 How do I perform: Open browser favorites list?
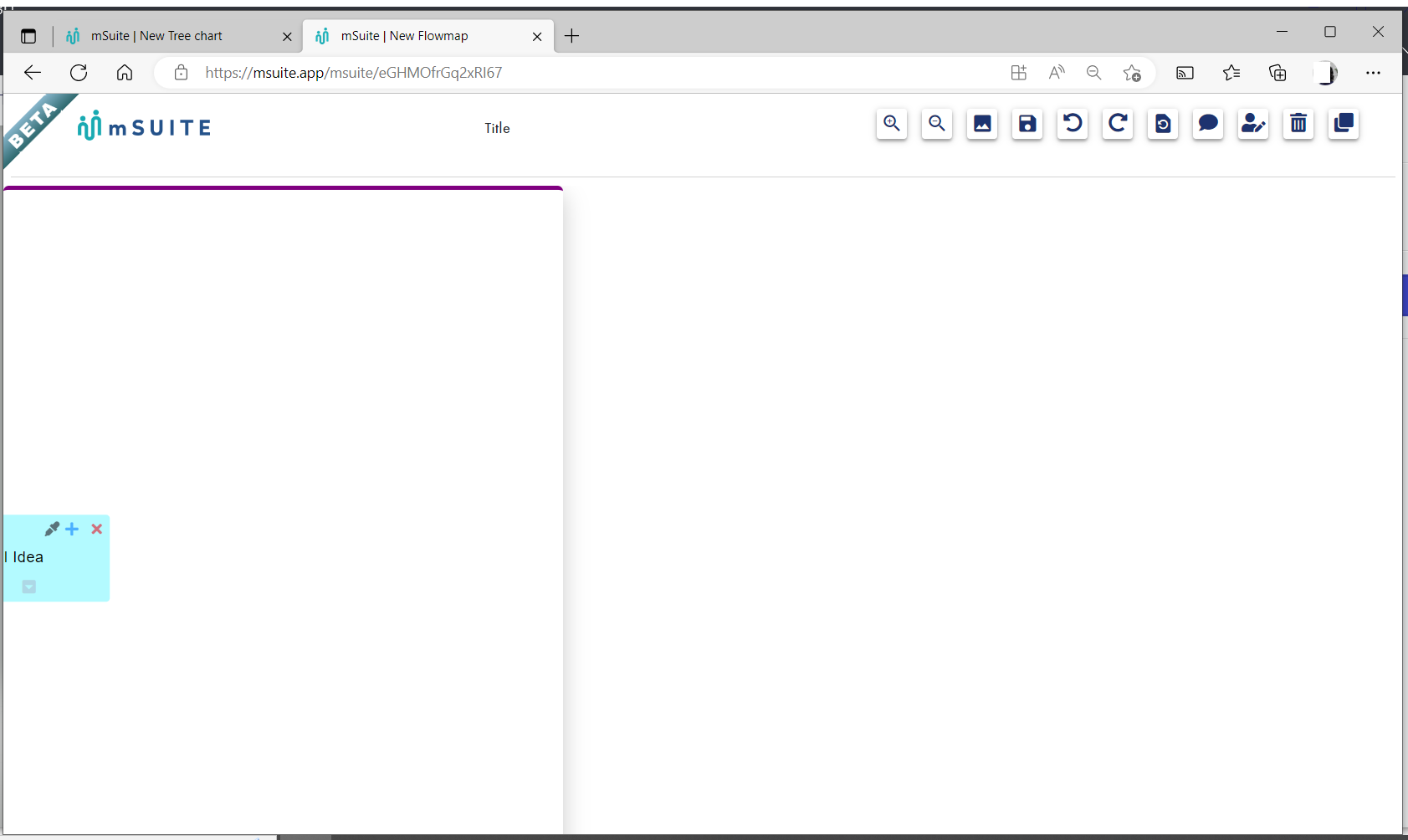pyautogui.click(x=1231, y=73)
